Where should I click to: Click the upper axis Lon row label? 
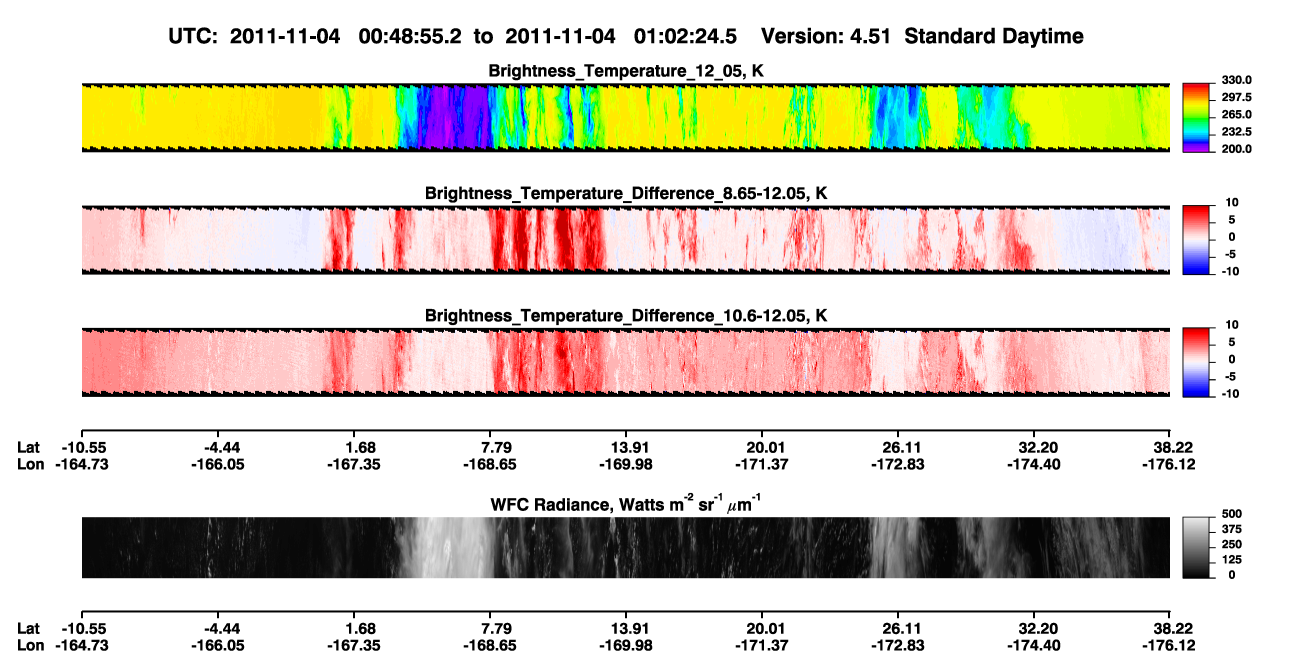(x=30, y=464)
